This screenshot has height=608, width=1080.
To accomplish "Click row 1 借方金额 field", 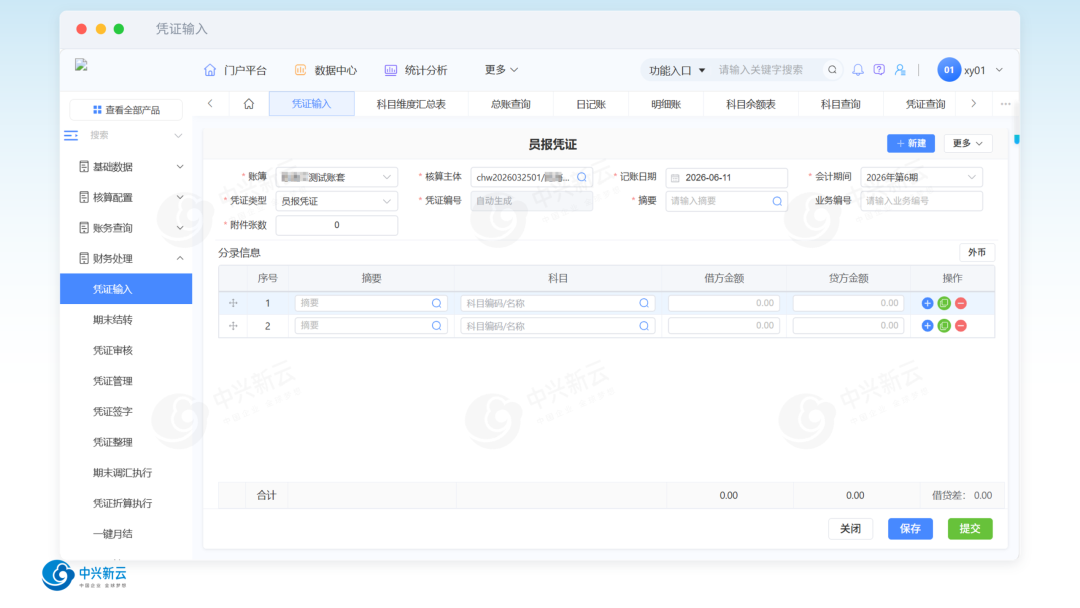I will [x=723, y=303].
